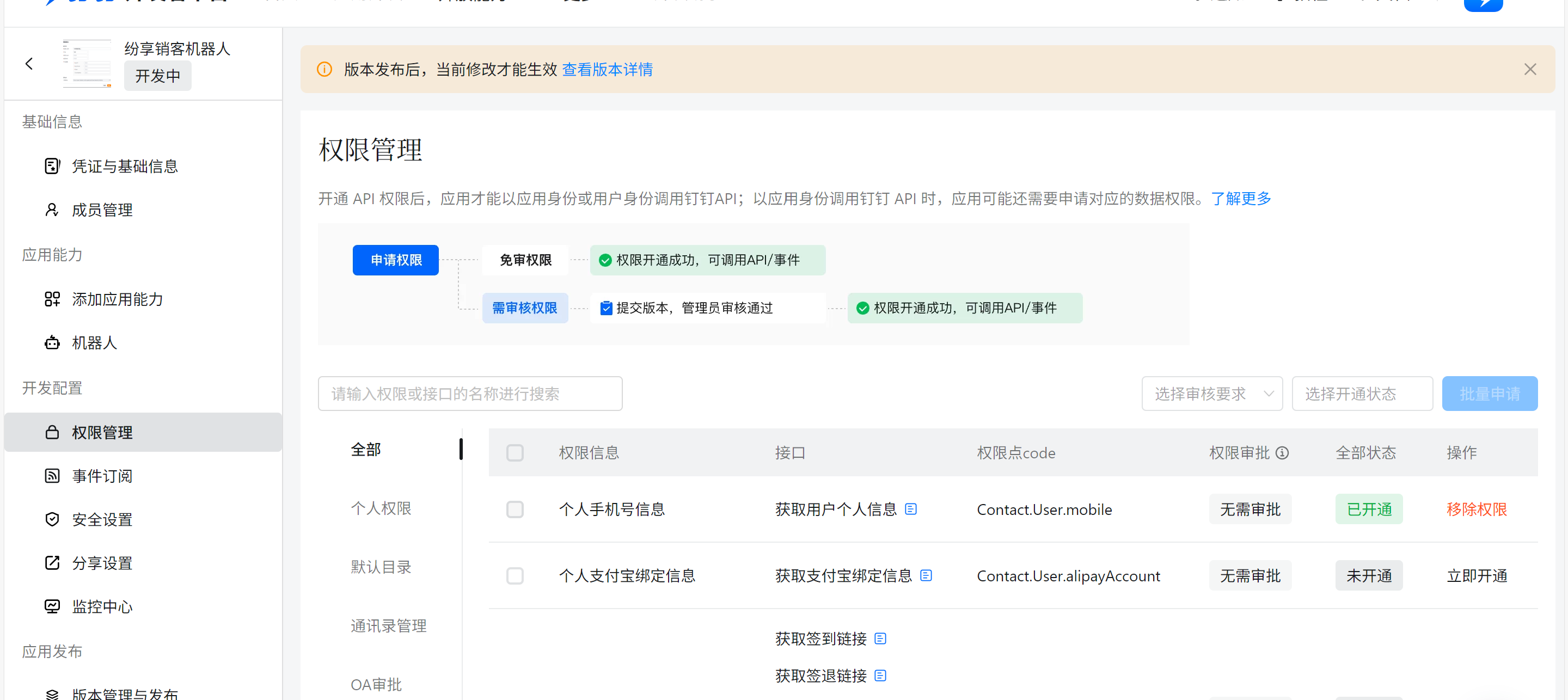
Task: Click the 已开通 status badge
Action: [1368, 509]
